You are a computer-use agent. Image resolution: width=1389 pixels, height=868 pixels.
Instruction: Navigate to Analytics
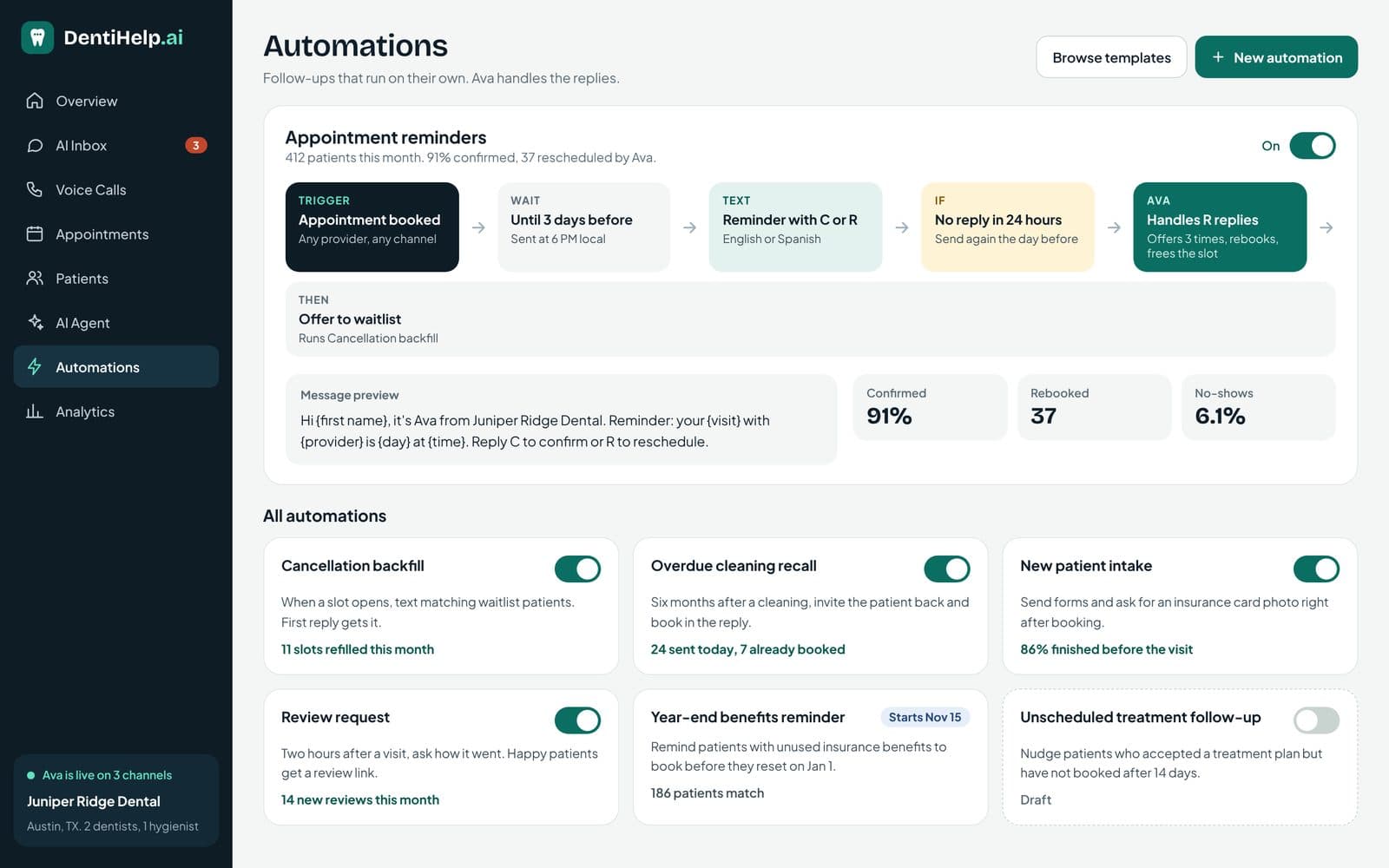[x=116, y=411]
